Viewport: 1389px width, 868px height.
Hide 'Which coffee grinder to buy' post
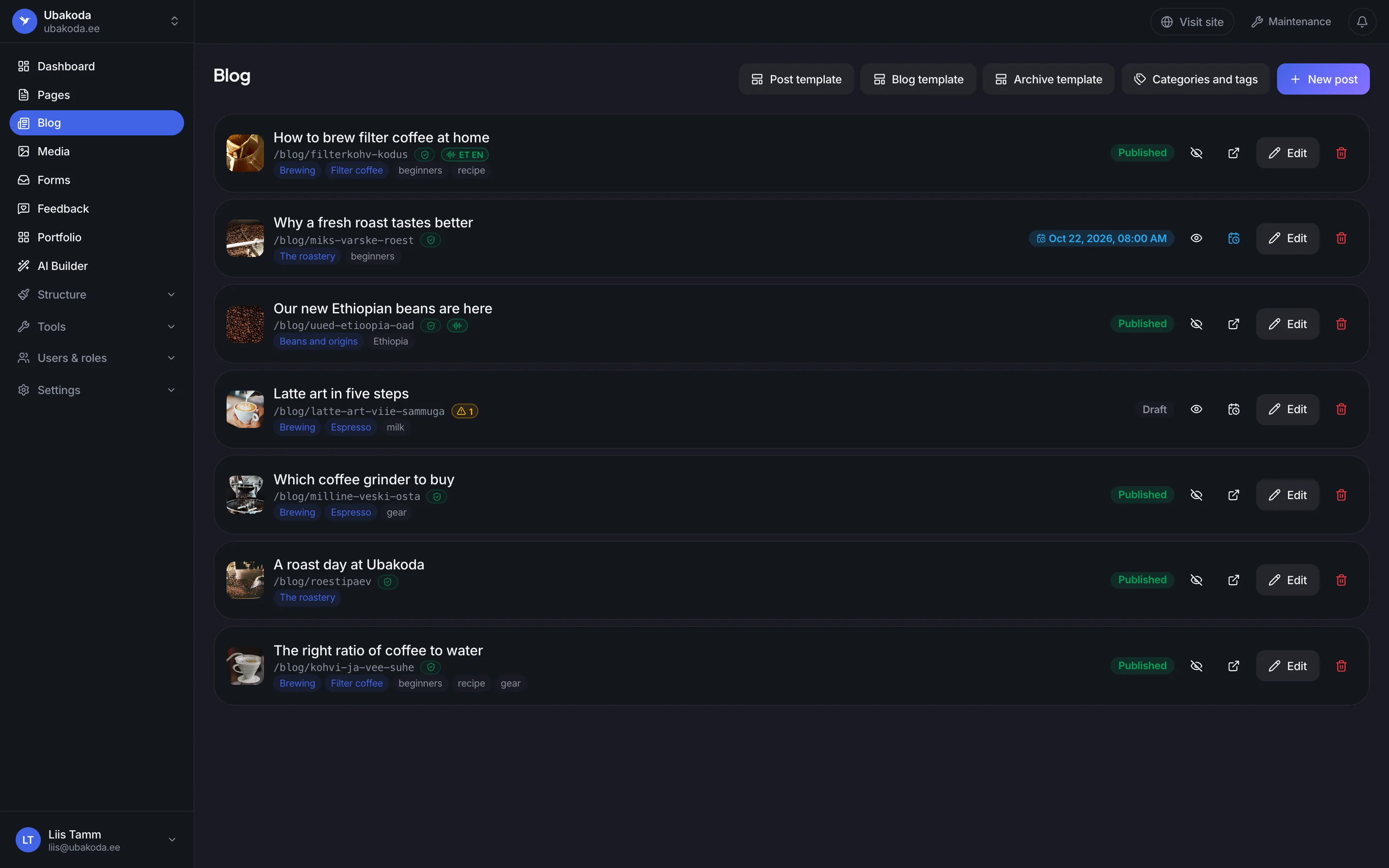point(1196,495)
